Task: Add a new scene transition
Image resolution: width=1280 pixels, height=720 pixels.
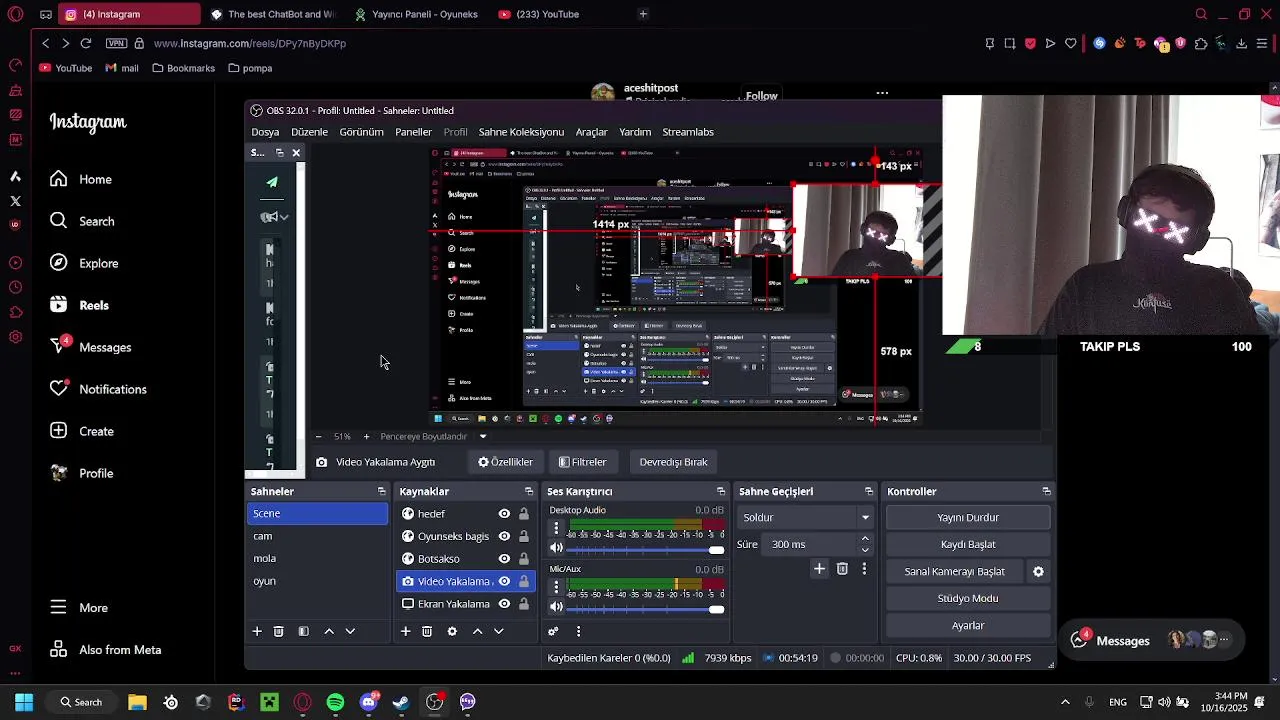Action: pos(819,568)
